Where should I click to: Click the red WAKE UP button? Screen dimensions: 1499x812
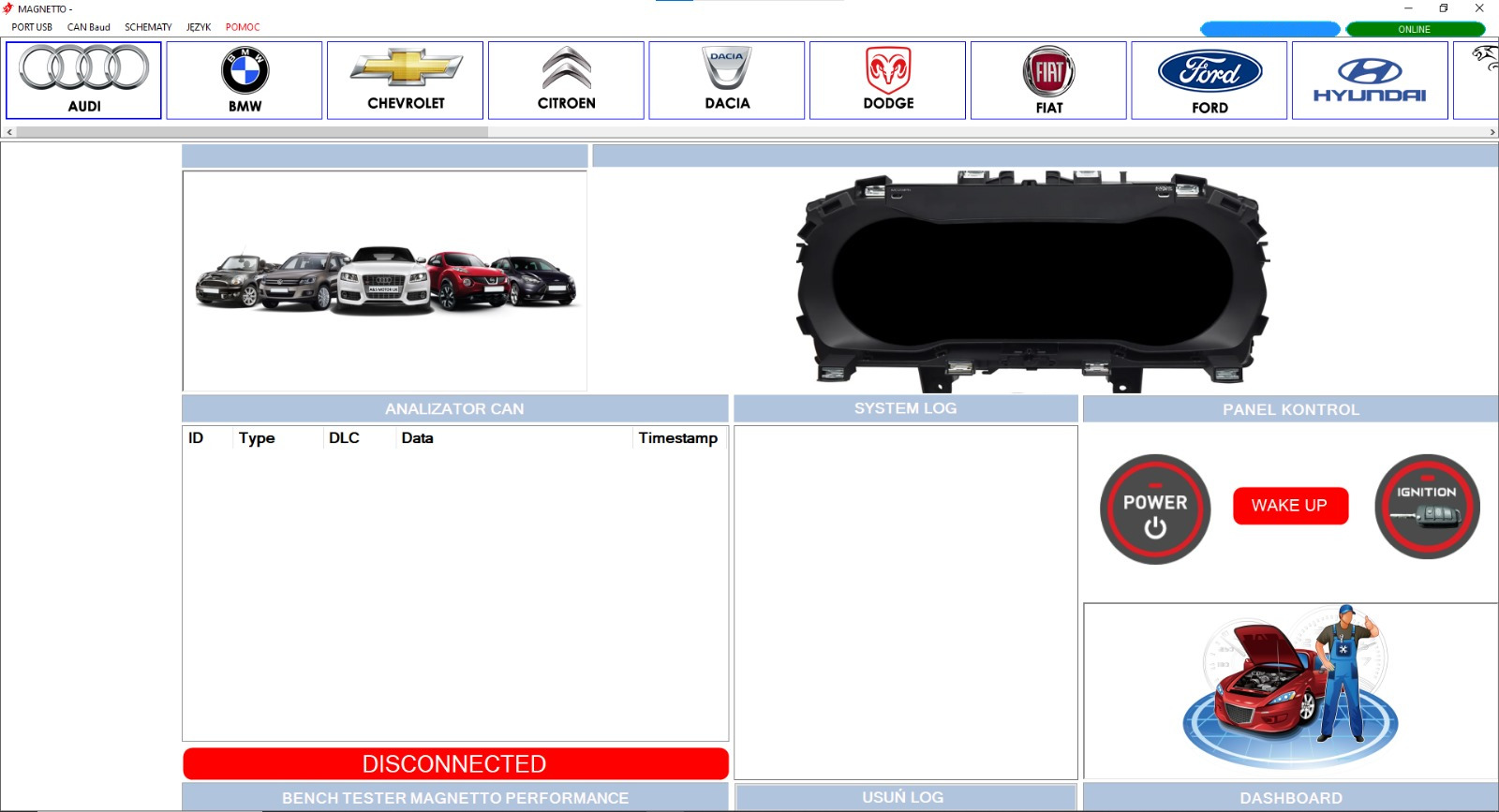tap(1290, 506)
